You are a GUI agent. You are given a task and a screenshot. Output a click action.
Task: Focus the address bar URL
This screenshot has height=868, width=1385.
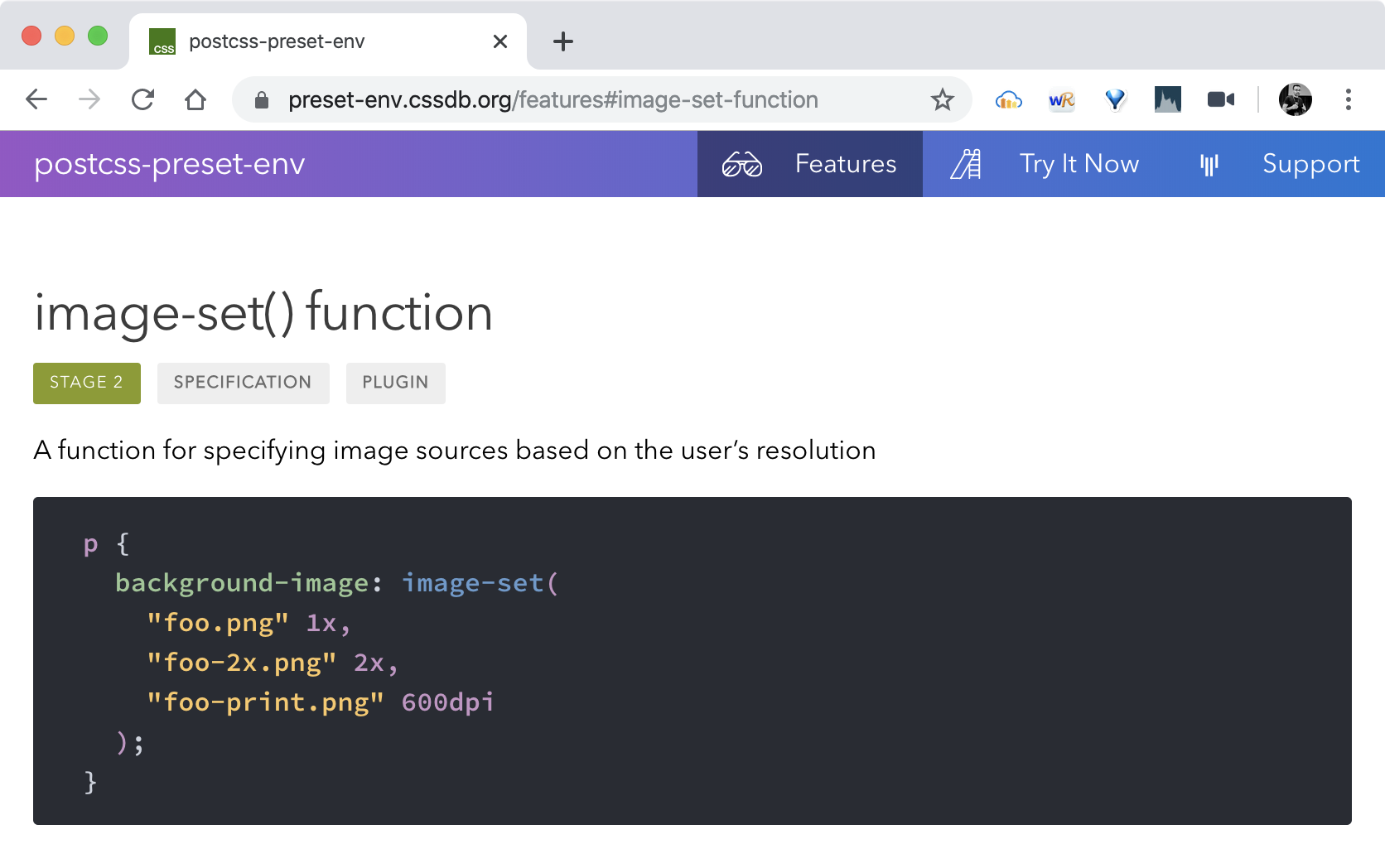[553, 100]
